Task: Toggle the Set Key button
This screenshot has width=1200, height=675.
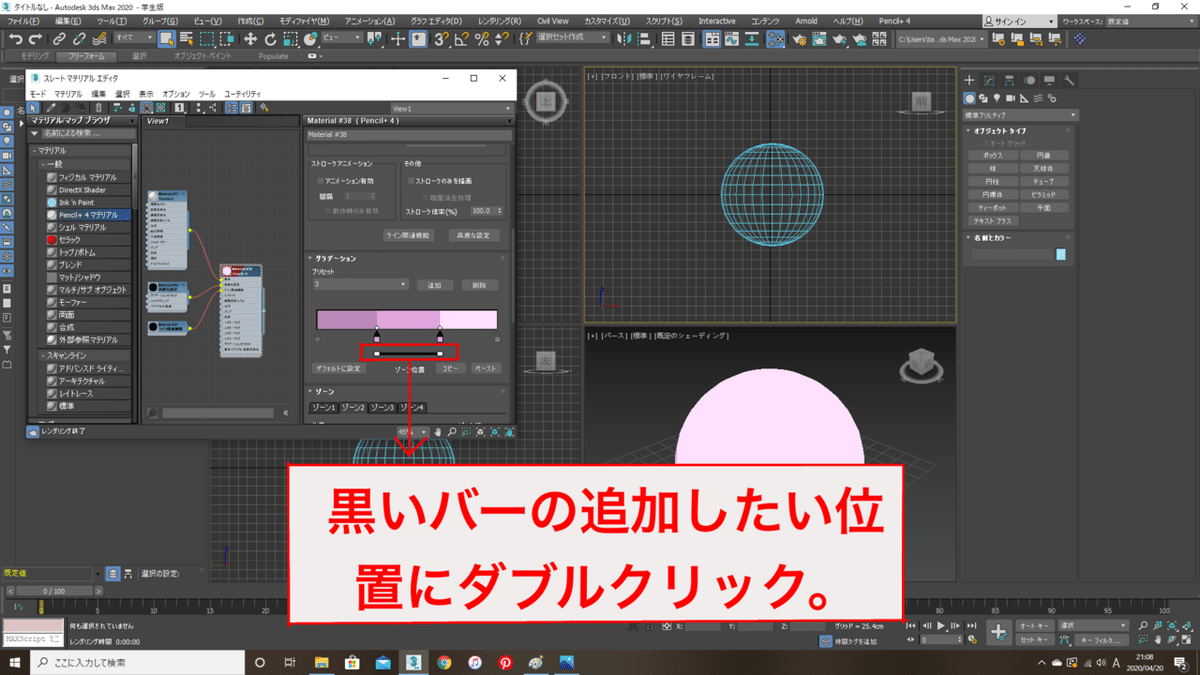Action: point(1034,639)
